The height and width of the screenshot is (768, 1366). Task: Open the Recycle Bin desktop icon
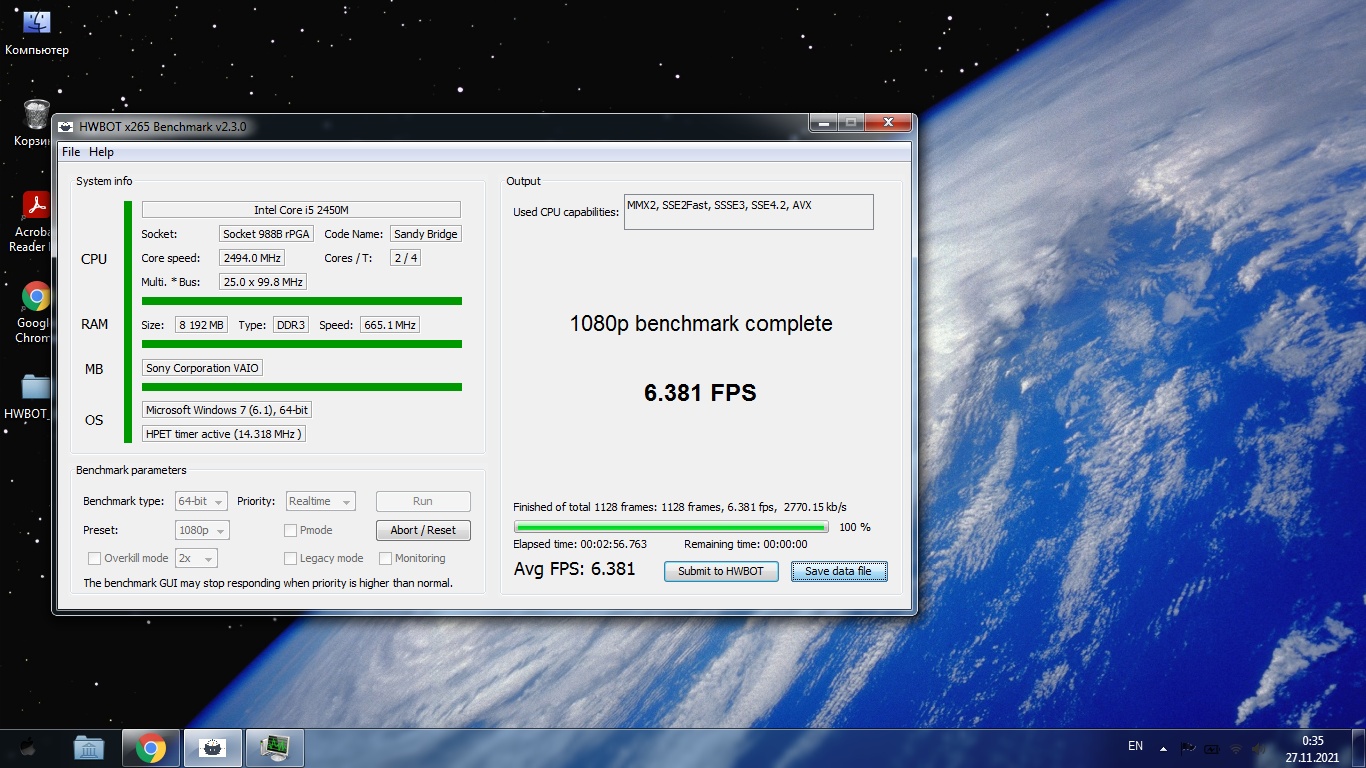click(x=36, y=122)
